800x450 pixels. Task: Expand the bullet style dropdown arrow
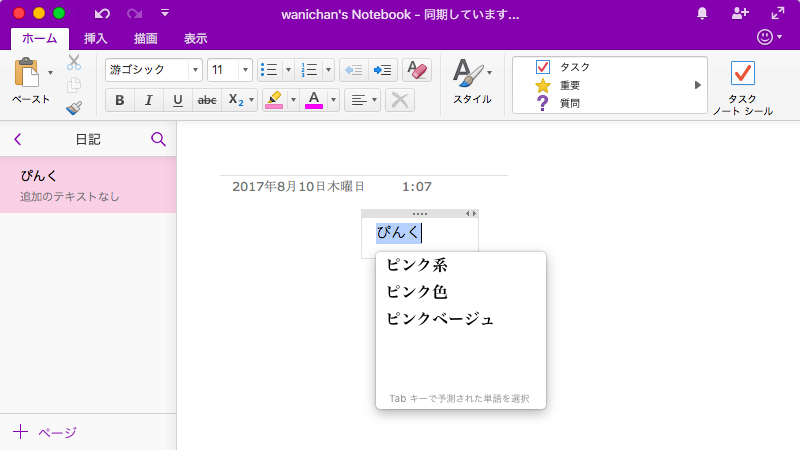tap(288, 70)
